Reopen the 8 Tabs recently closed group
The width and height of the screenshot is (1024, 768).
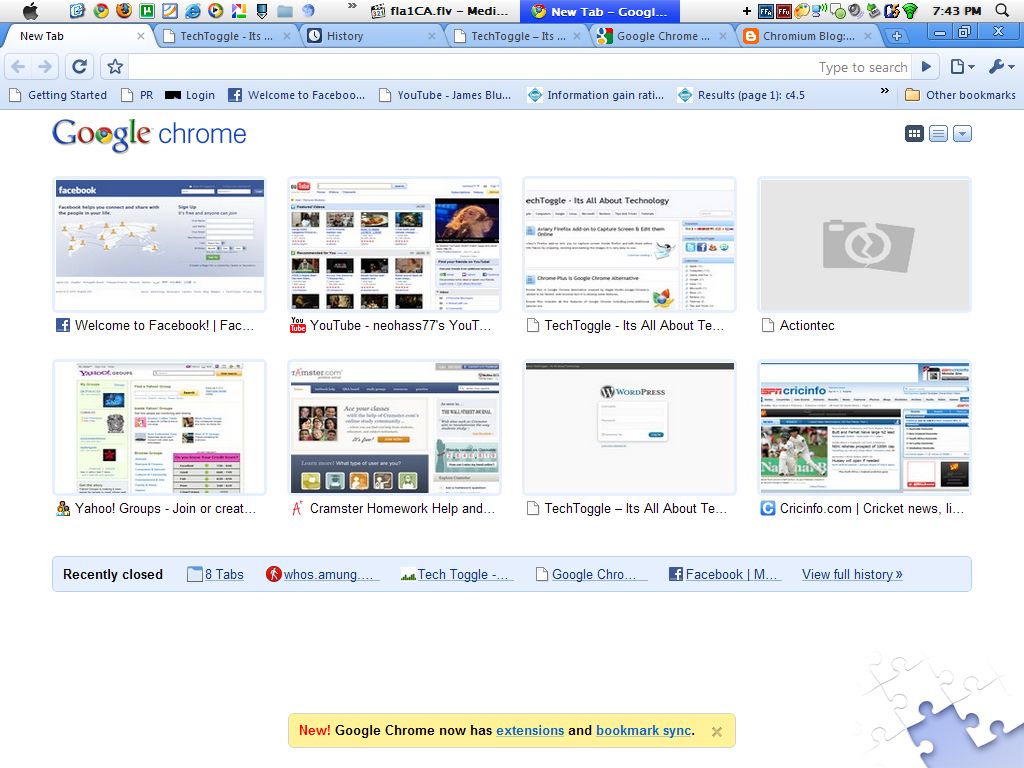pyautogui.click(x=216, y=575)
